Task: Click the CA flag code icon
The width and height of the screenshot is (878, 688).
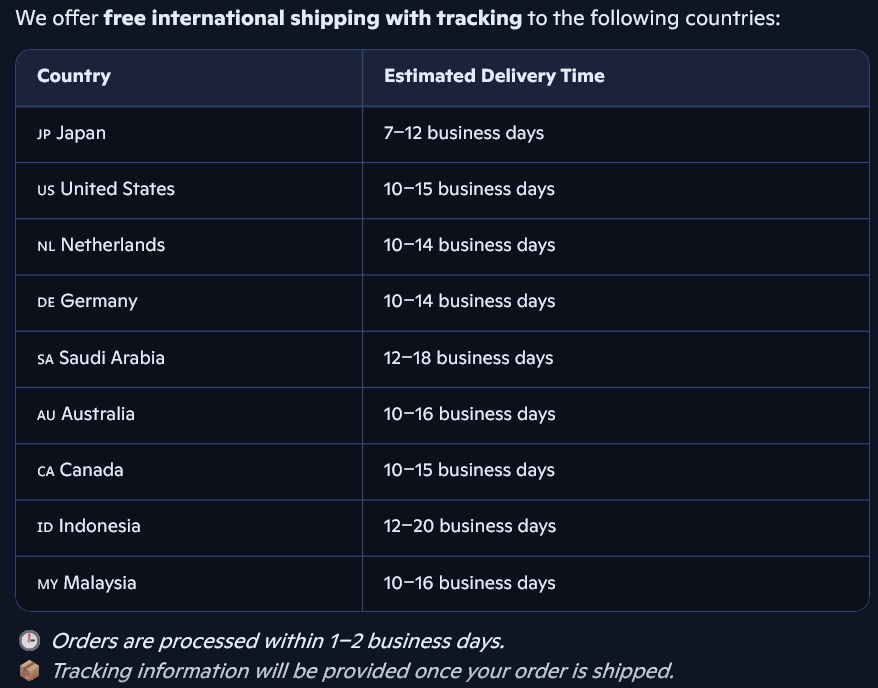Action: pos(46,472)
